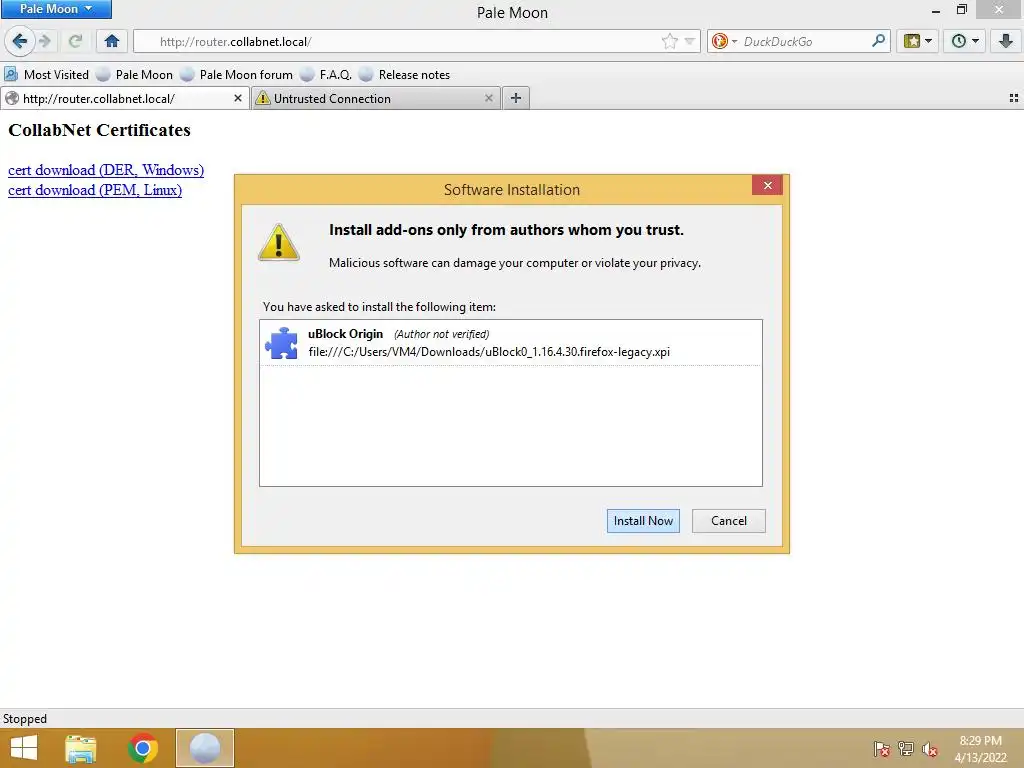Close the router.collabnet.local tab
This screenshot has height=768, width=1024.
[x=238, y=98]
